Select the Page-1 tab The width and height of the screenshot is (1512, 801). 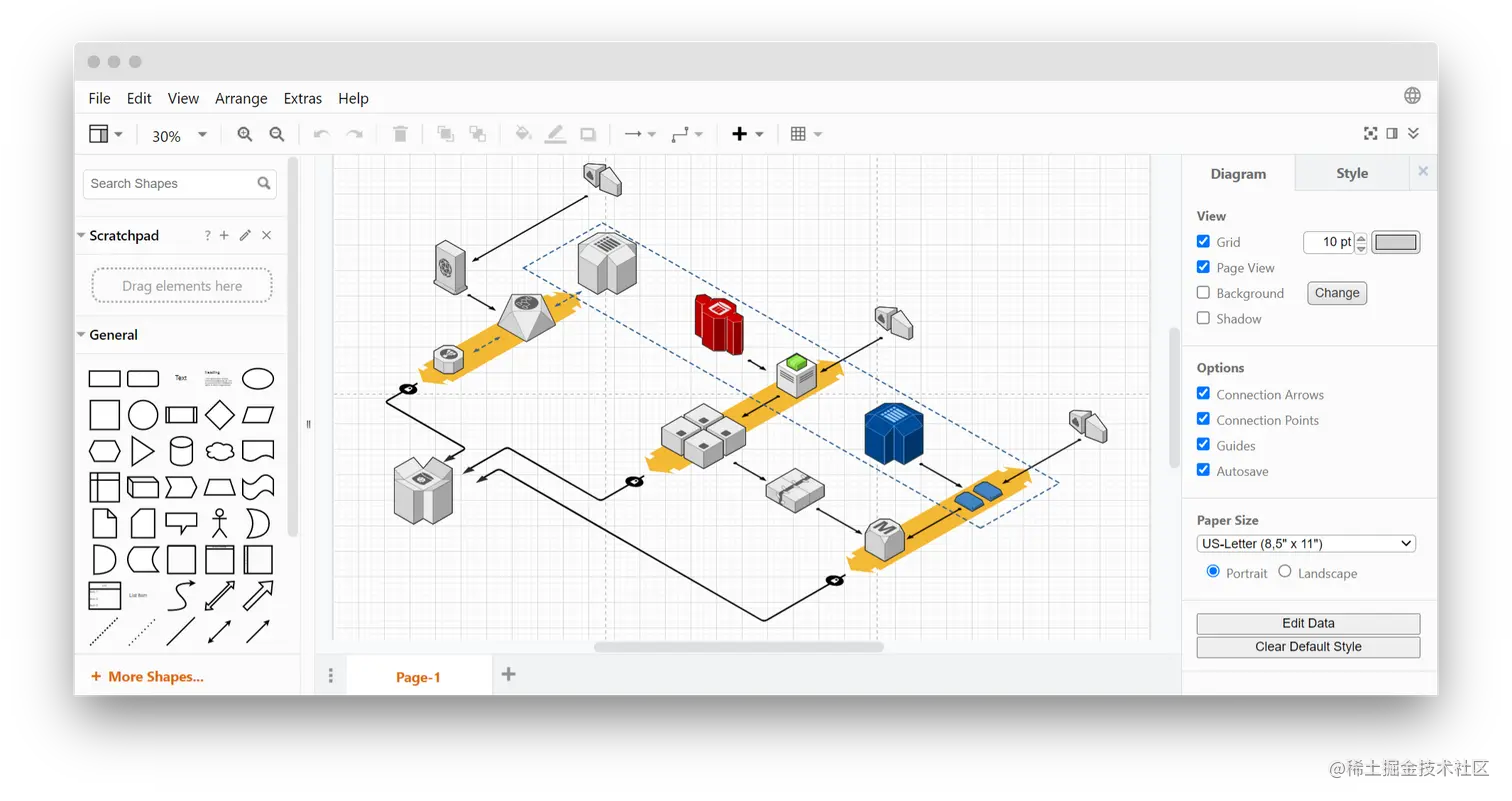click(x=418, y=677)
